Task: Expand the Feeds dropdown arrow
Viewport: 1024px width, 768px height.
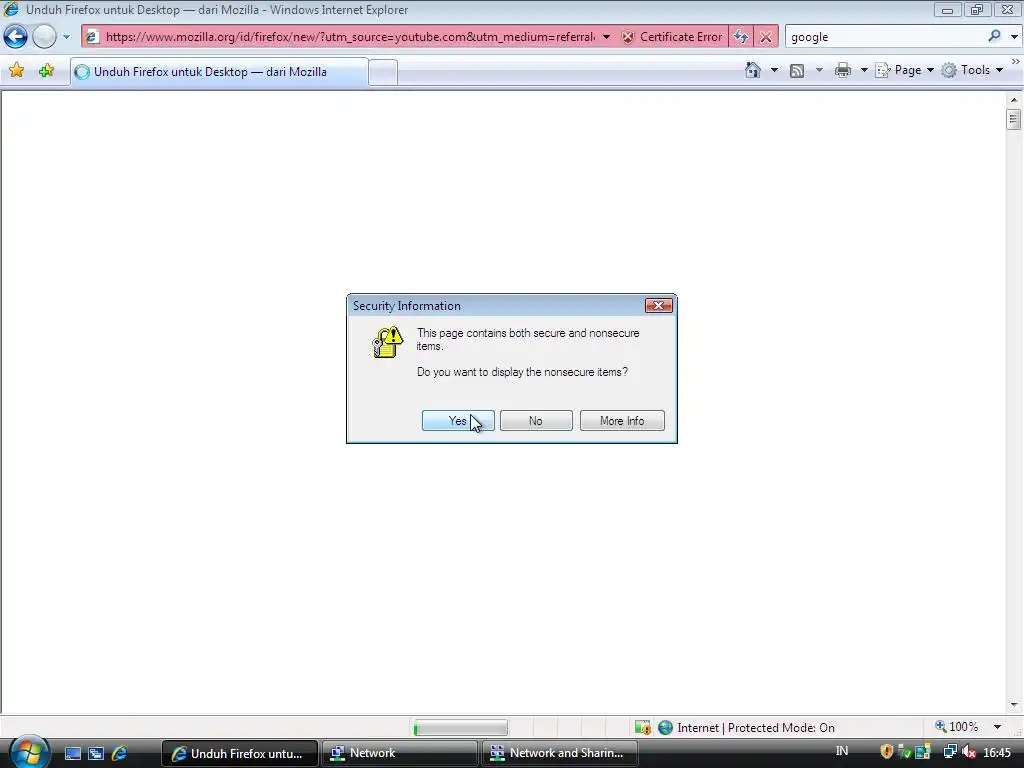Action: coord(819,70)
